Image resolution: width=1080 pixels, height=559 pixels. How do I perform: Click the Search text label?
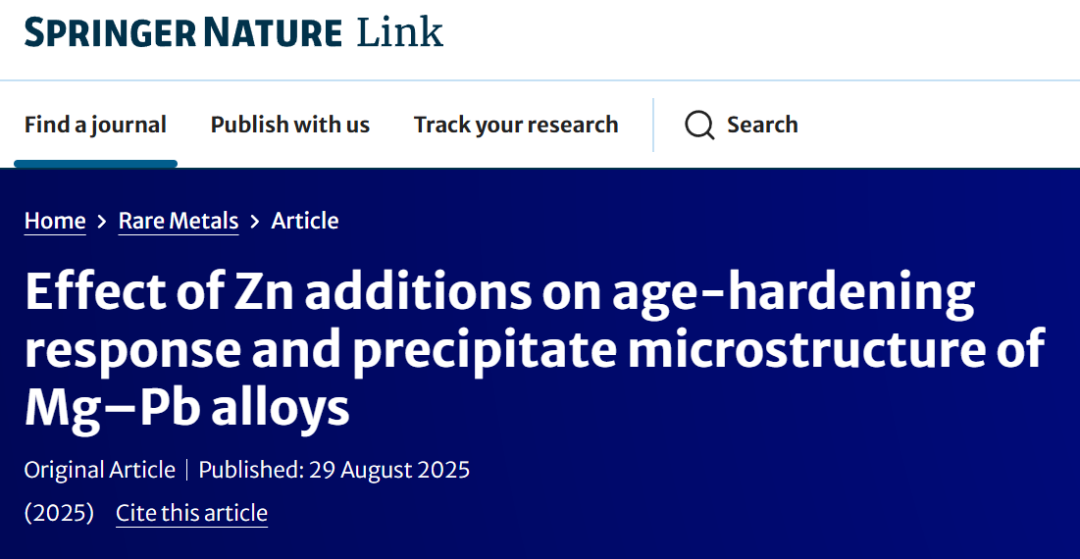[762, 125]
